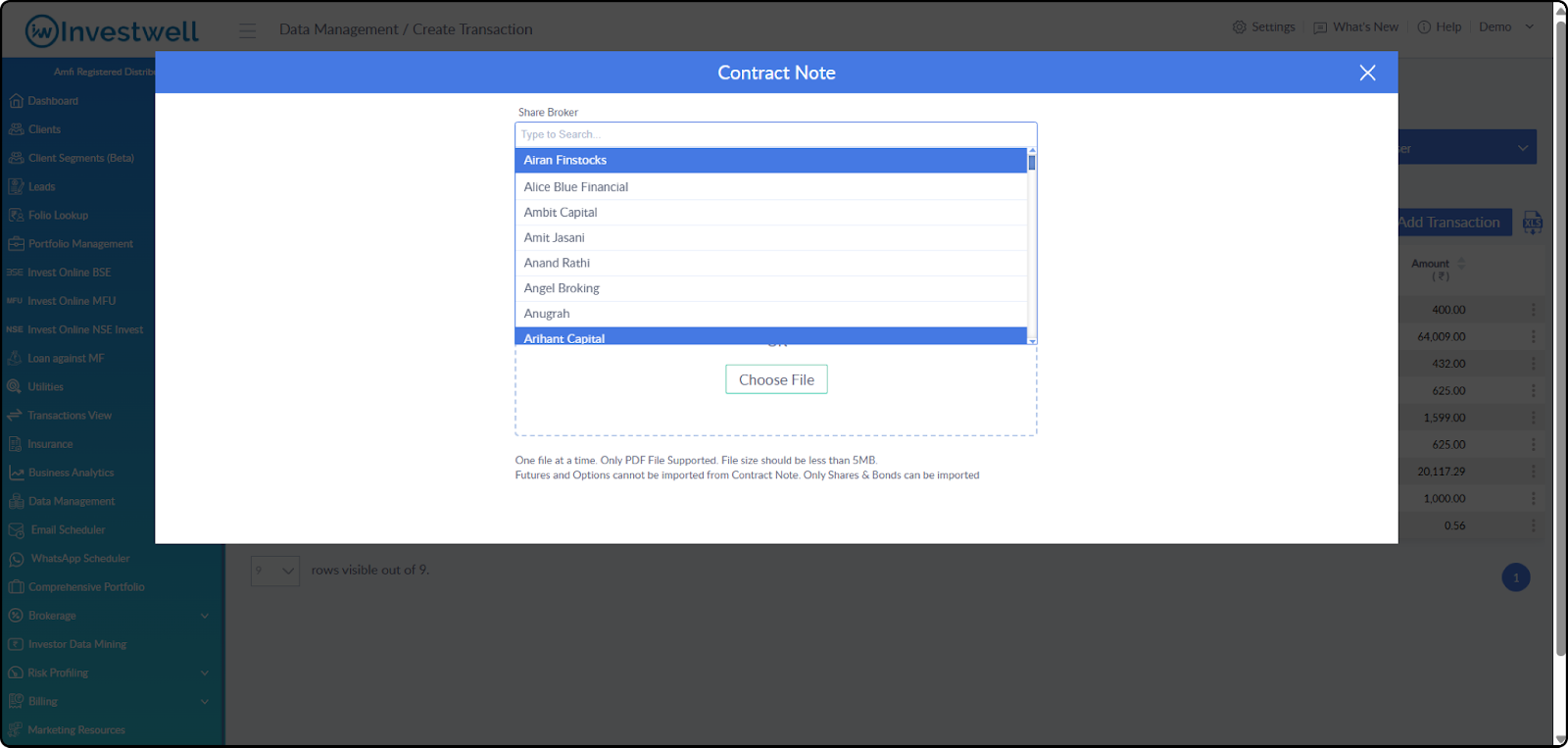
Task: Open the Demo user dropdown
Action: [x=1506, y=27]
